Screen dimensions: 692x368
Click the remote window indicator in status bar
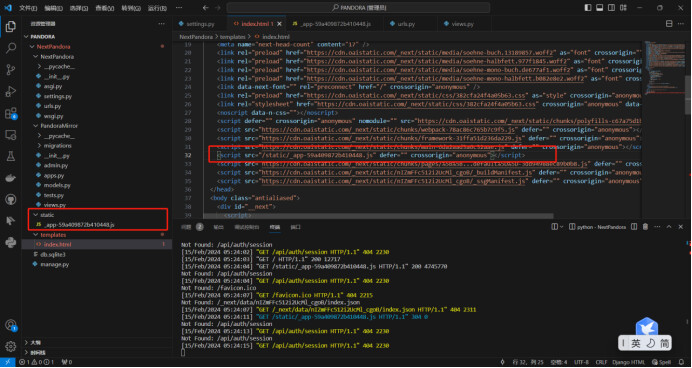8,362
